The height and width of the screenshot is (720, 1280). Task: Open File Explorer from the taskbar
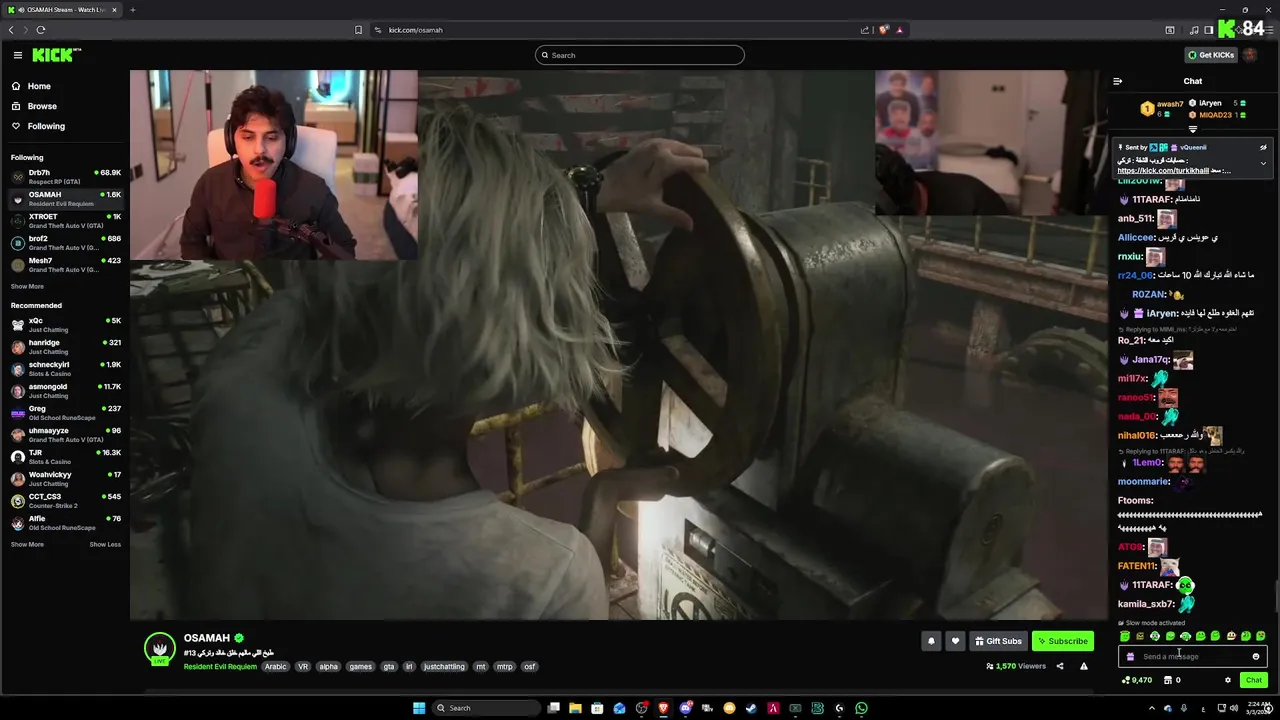click(x=575, y=708)
